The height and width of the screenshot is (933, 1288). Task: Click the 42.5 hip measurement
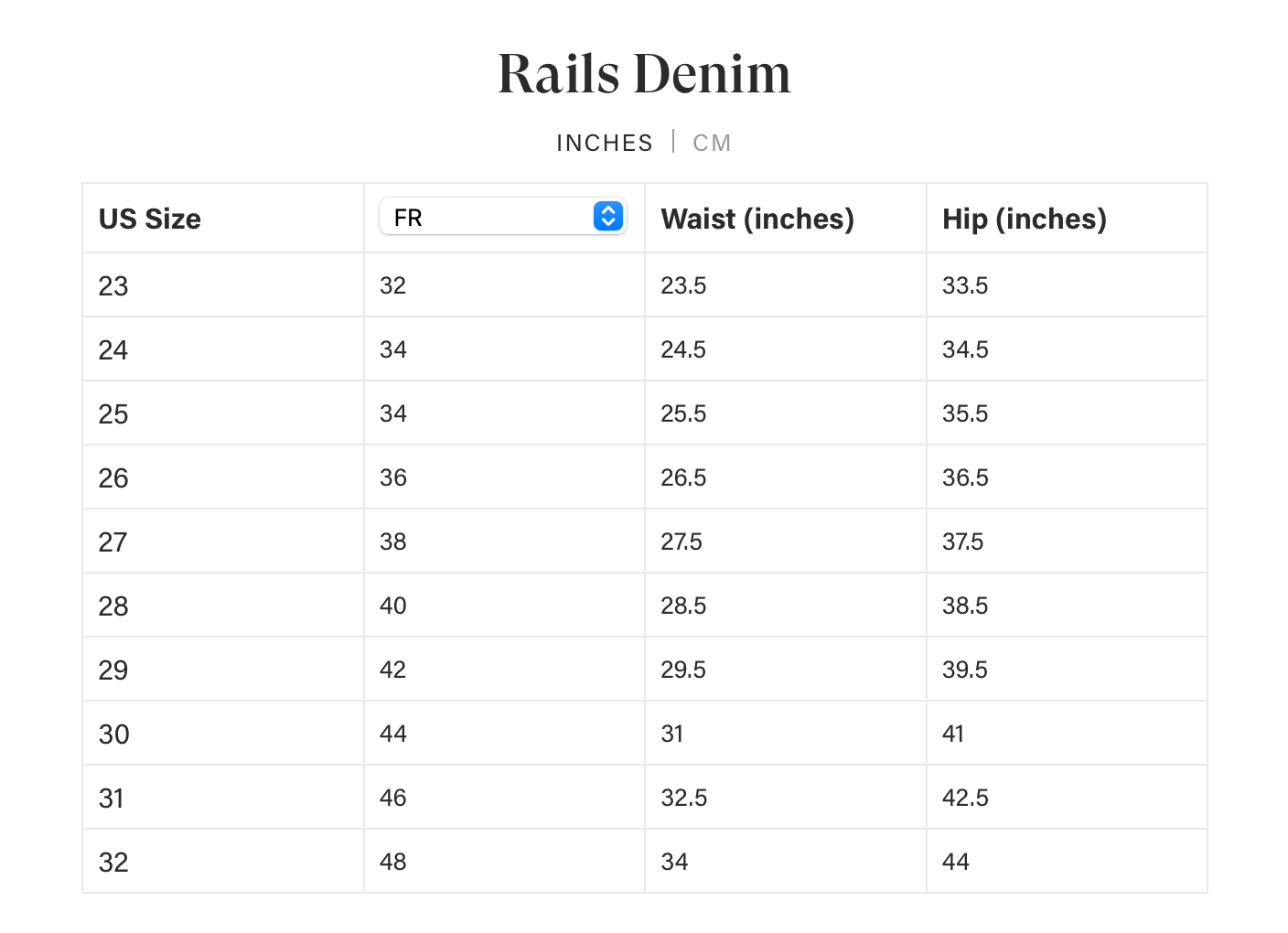965,798
